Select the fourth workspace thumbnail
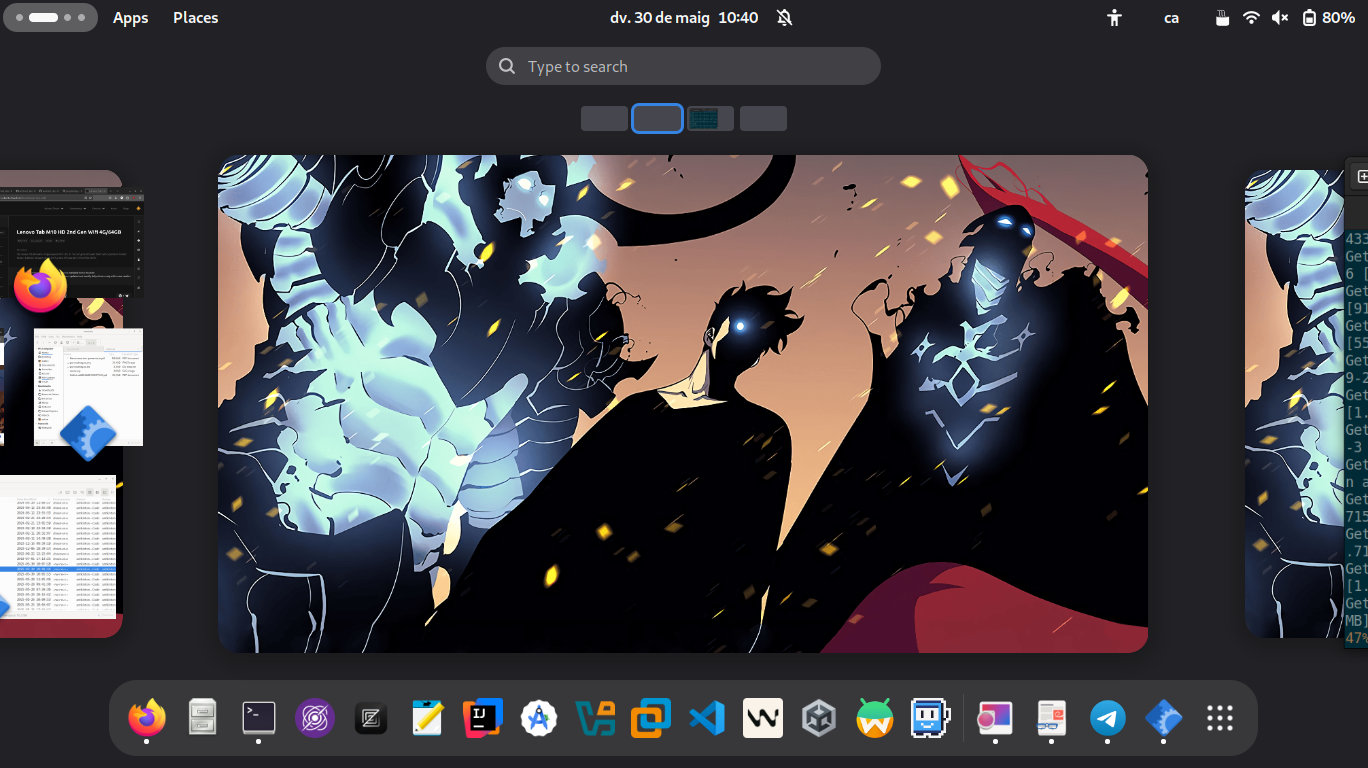The height and width of the screenshot is (768, 1368). click(x=763, y=118)
